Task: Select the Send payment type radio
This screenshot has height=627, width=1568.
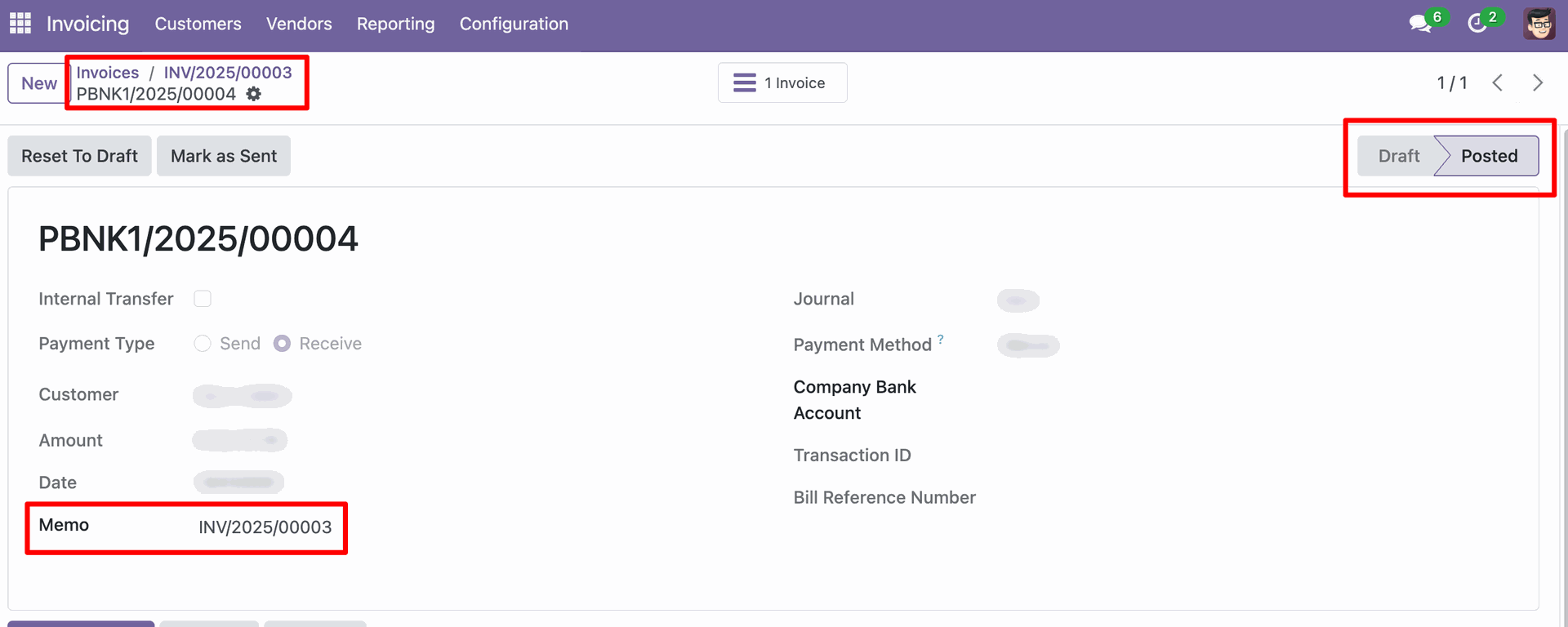Action: tap(203, 344)
